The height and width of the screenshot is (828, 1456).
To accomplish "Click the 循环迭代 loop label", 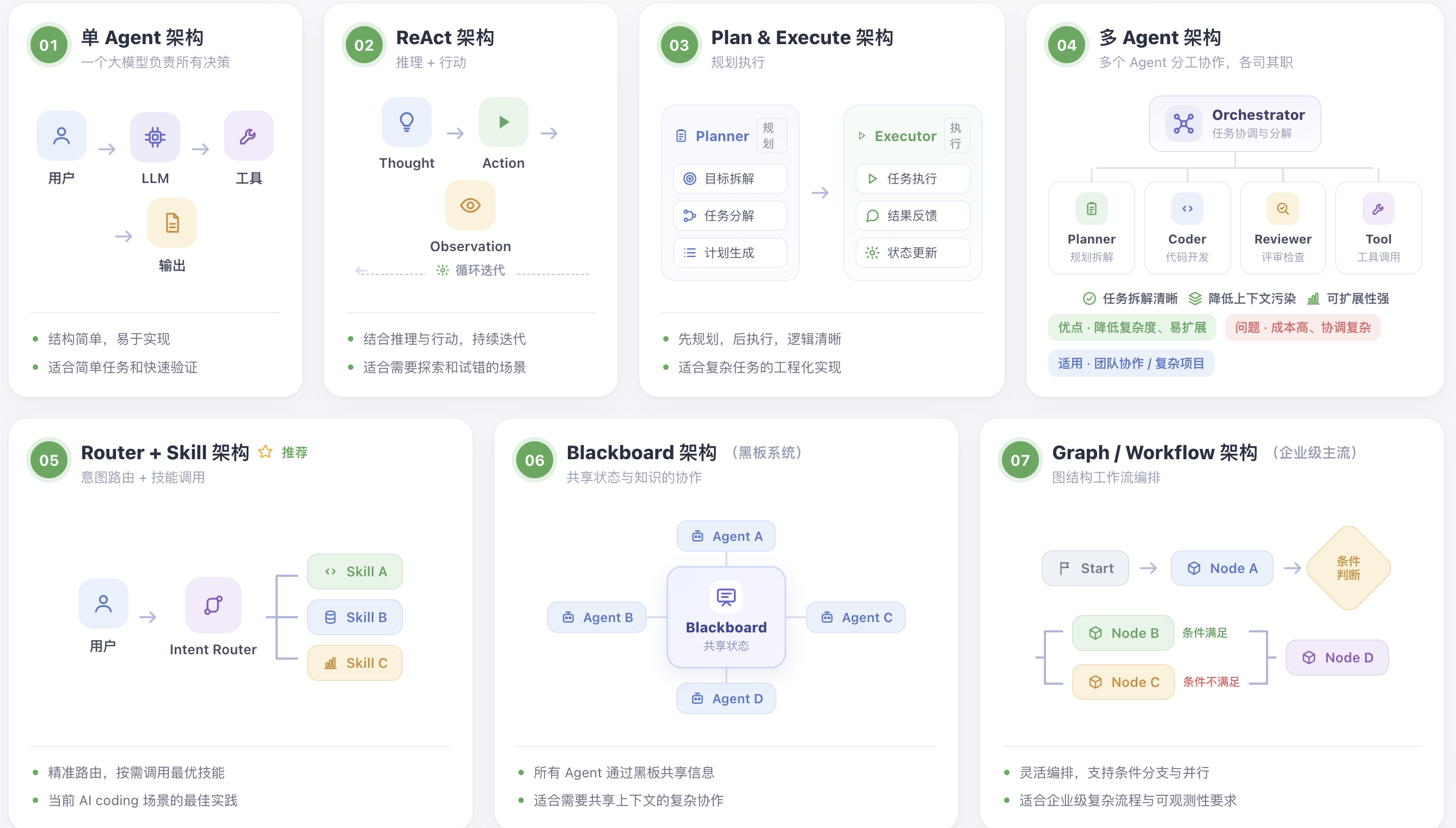I will (471, 270).
